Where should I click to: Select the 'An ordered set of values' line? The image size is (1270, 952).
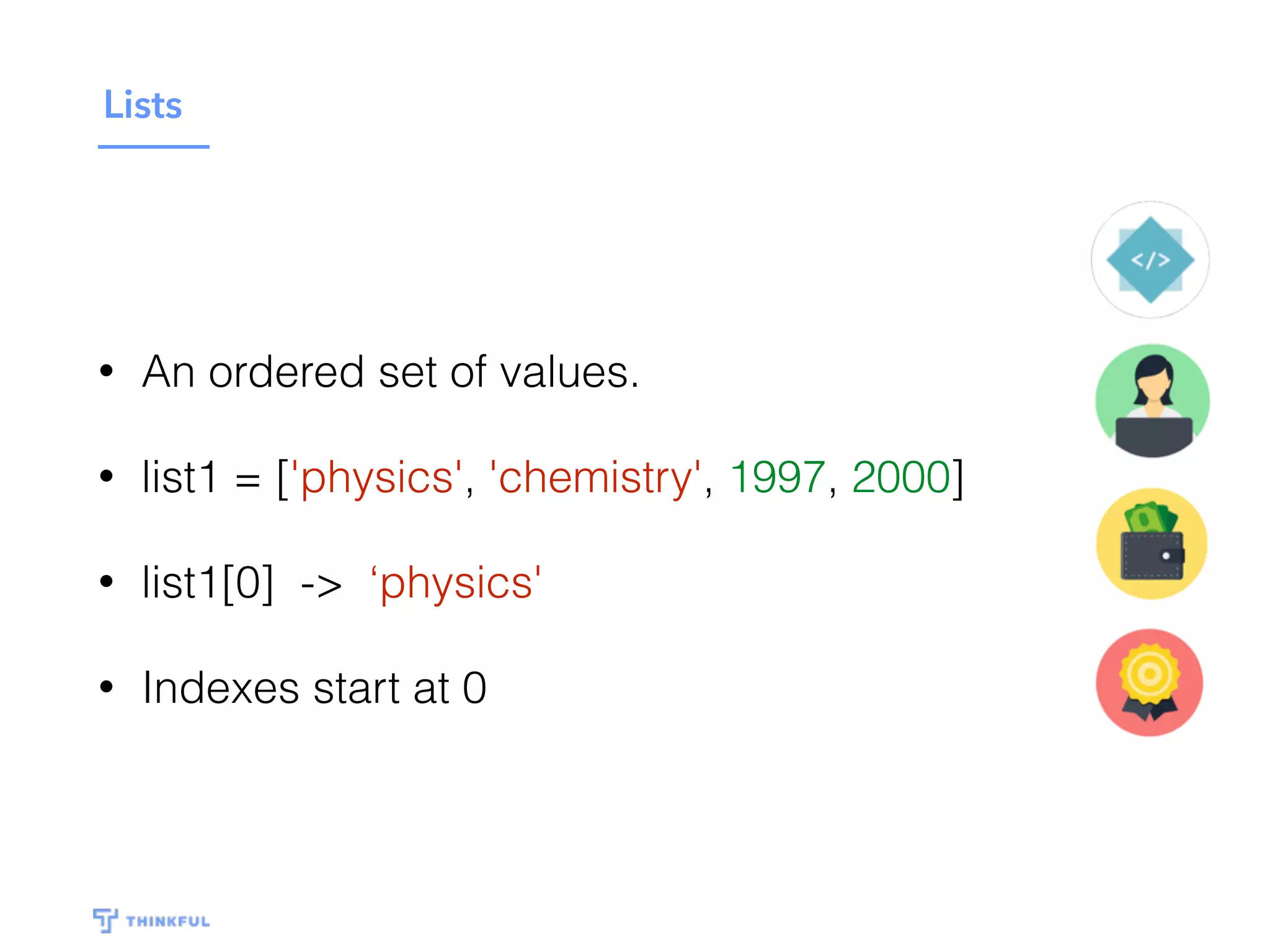[x=391, y=372]
